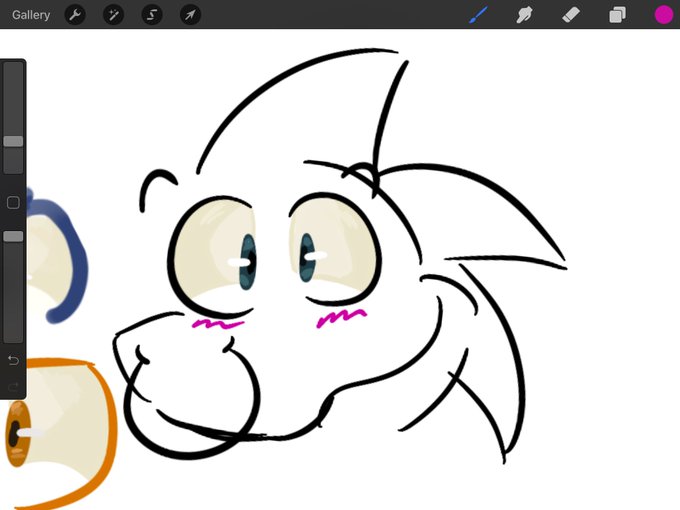This screenshot has width=680, height=510.
Task: Open the Layers panel
Action: pos(617,15)
